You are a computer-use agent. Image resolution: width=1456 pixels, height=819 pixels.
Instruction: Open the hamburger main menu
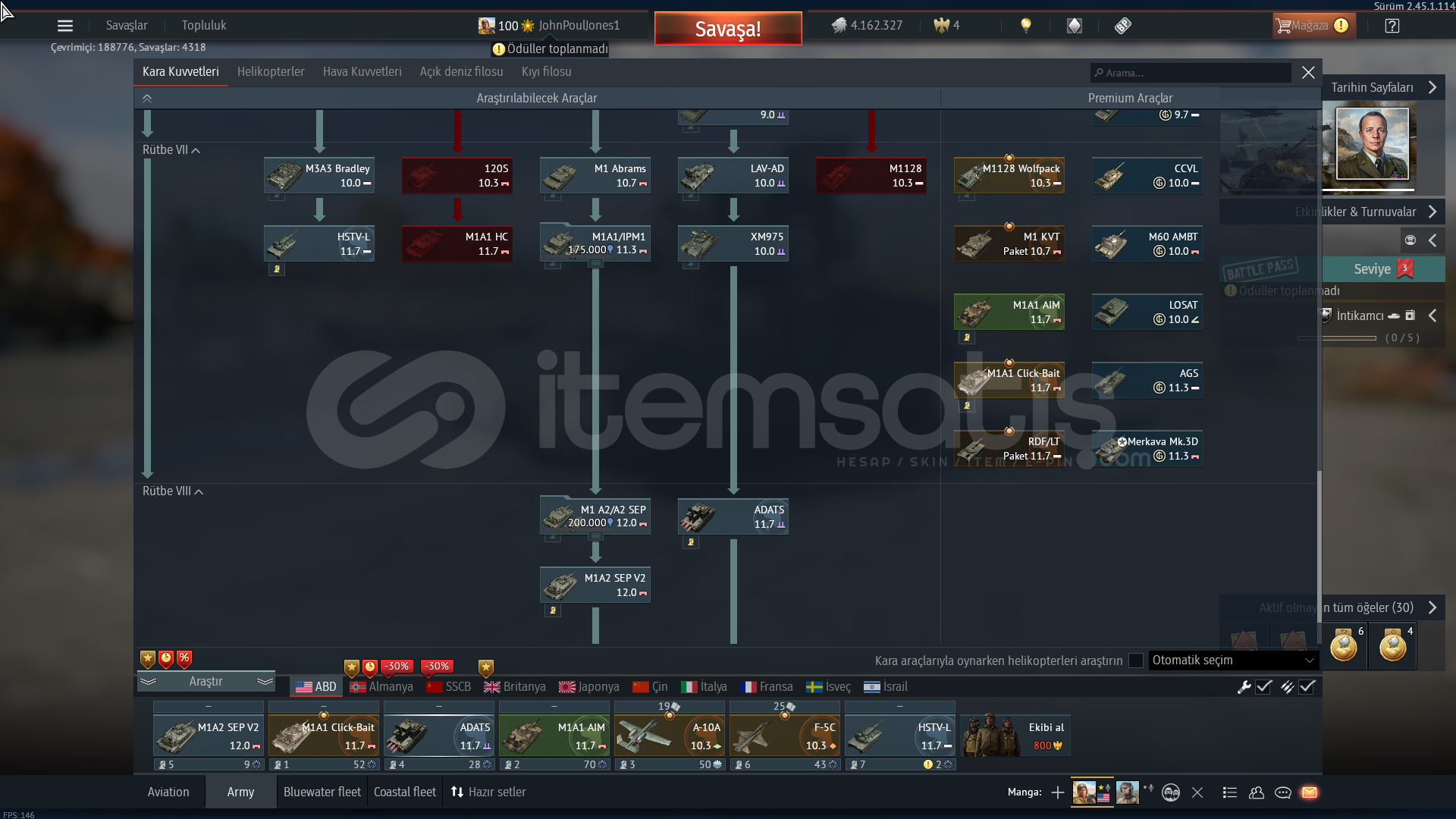[x=65, y=26]
